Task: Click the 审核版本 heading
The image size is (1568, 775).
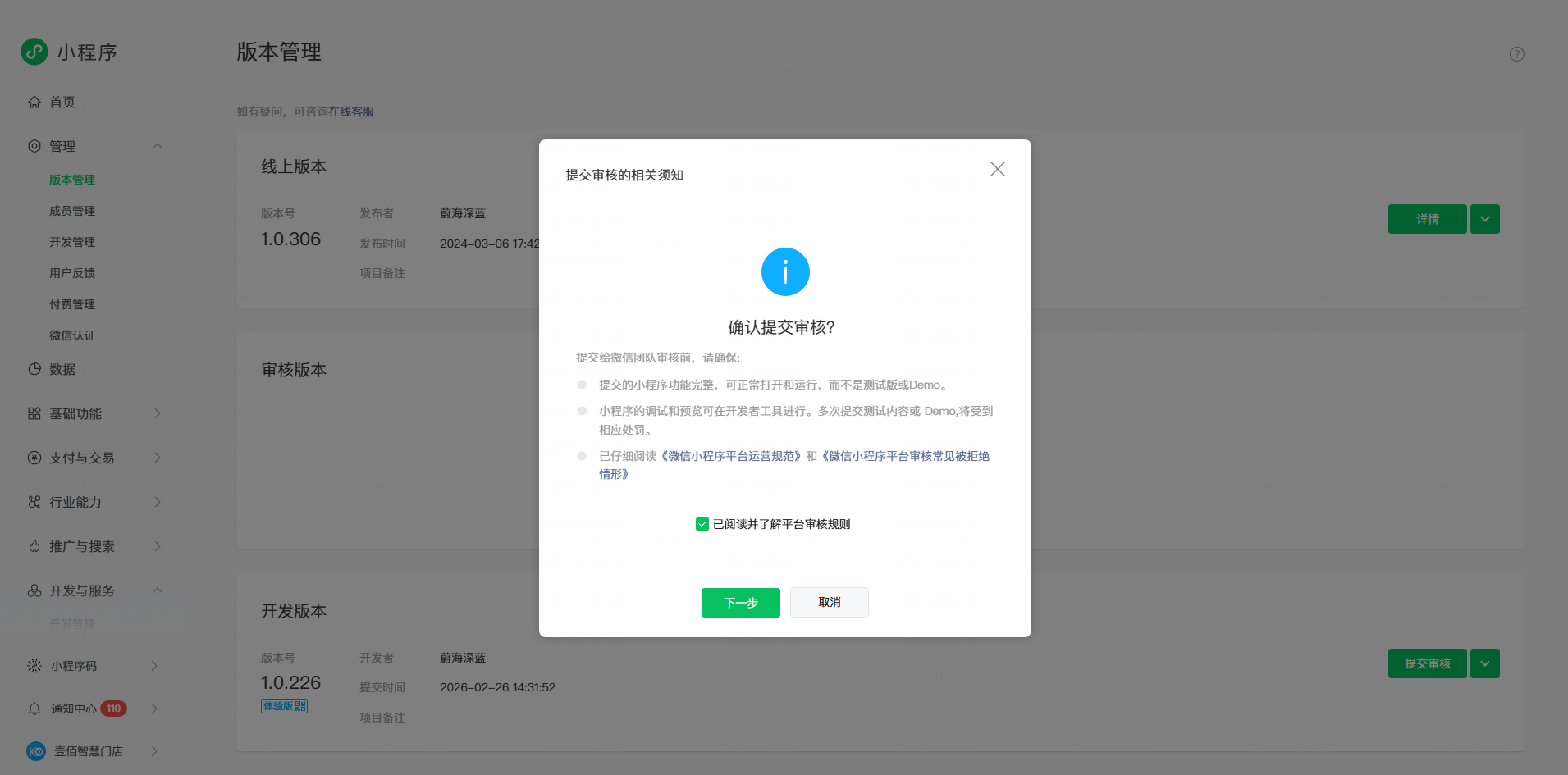Action: [x=294, y=370]
